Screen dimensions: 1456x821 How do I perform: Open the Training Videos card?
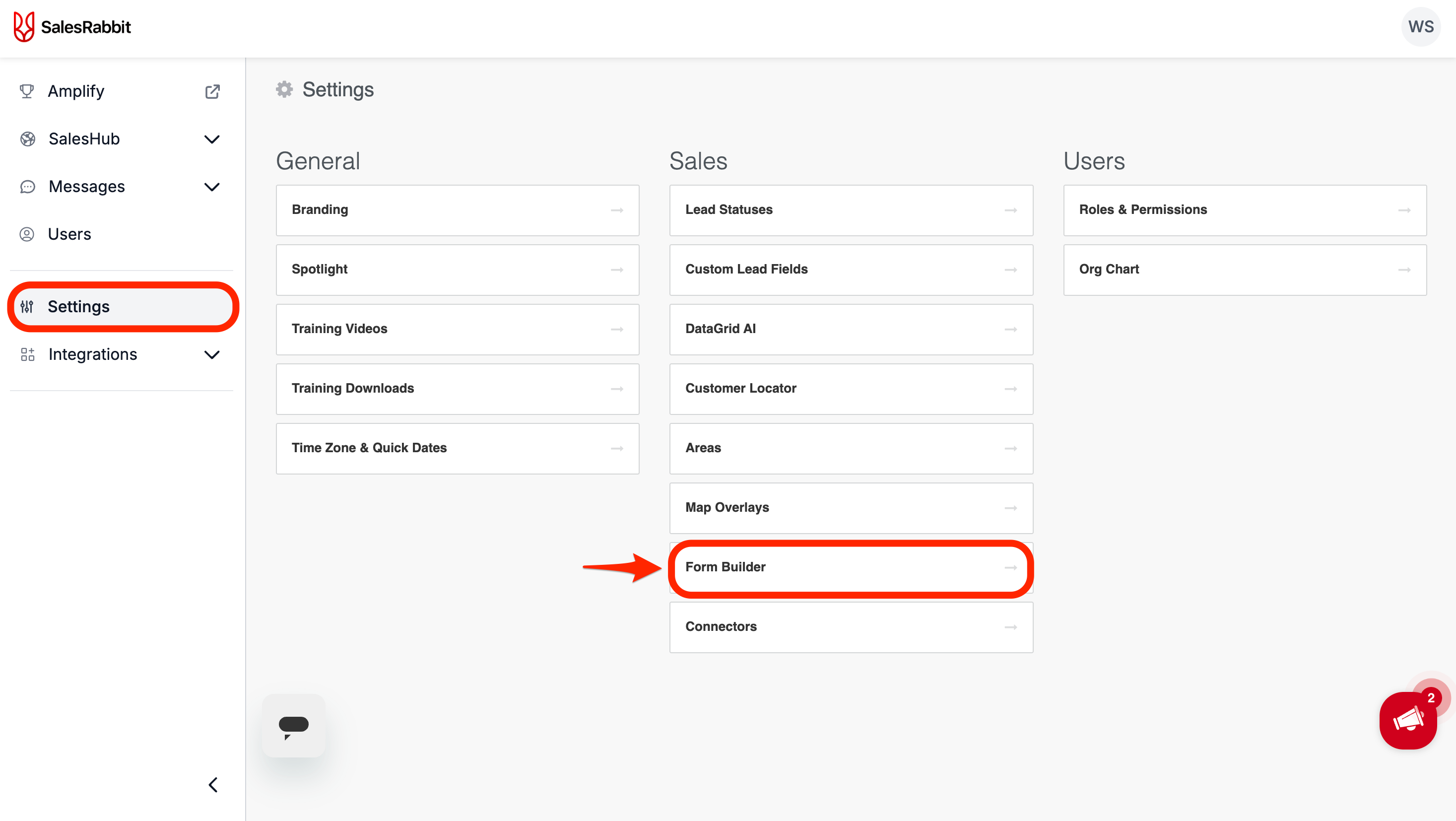[x=457, y=329]
